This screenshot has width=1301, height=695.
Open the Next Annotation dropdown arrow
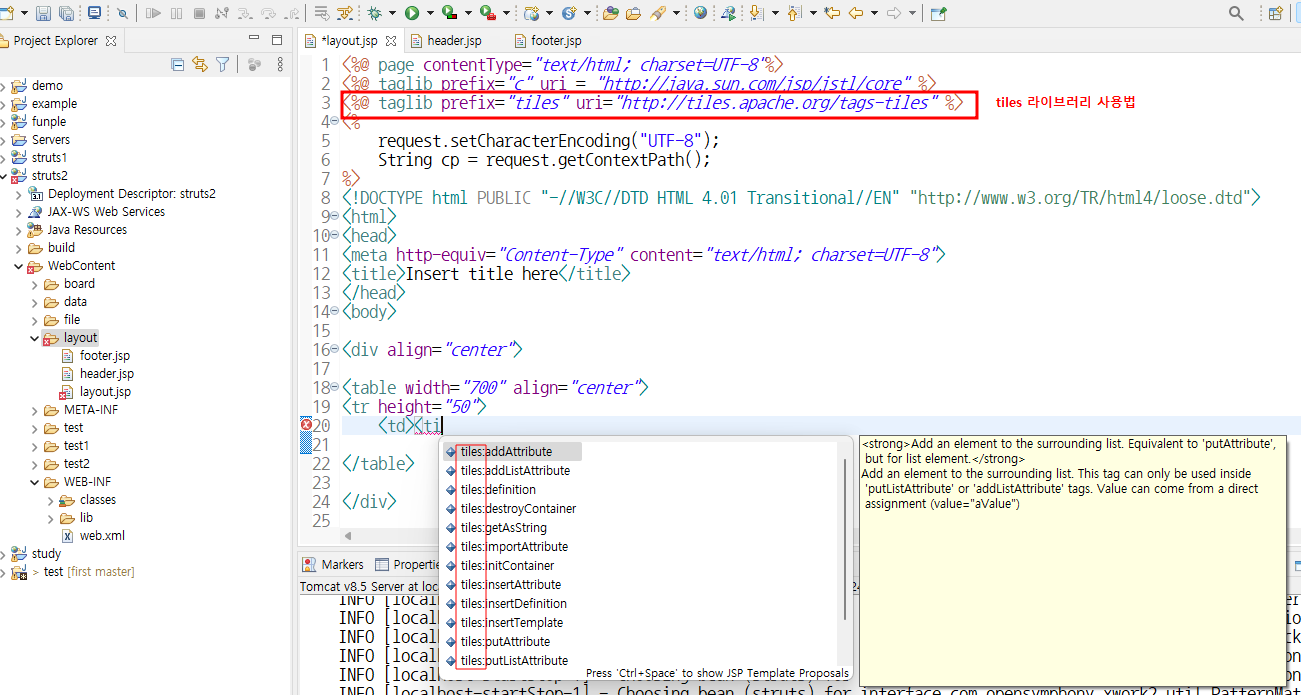(x=774, y=13)
